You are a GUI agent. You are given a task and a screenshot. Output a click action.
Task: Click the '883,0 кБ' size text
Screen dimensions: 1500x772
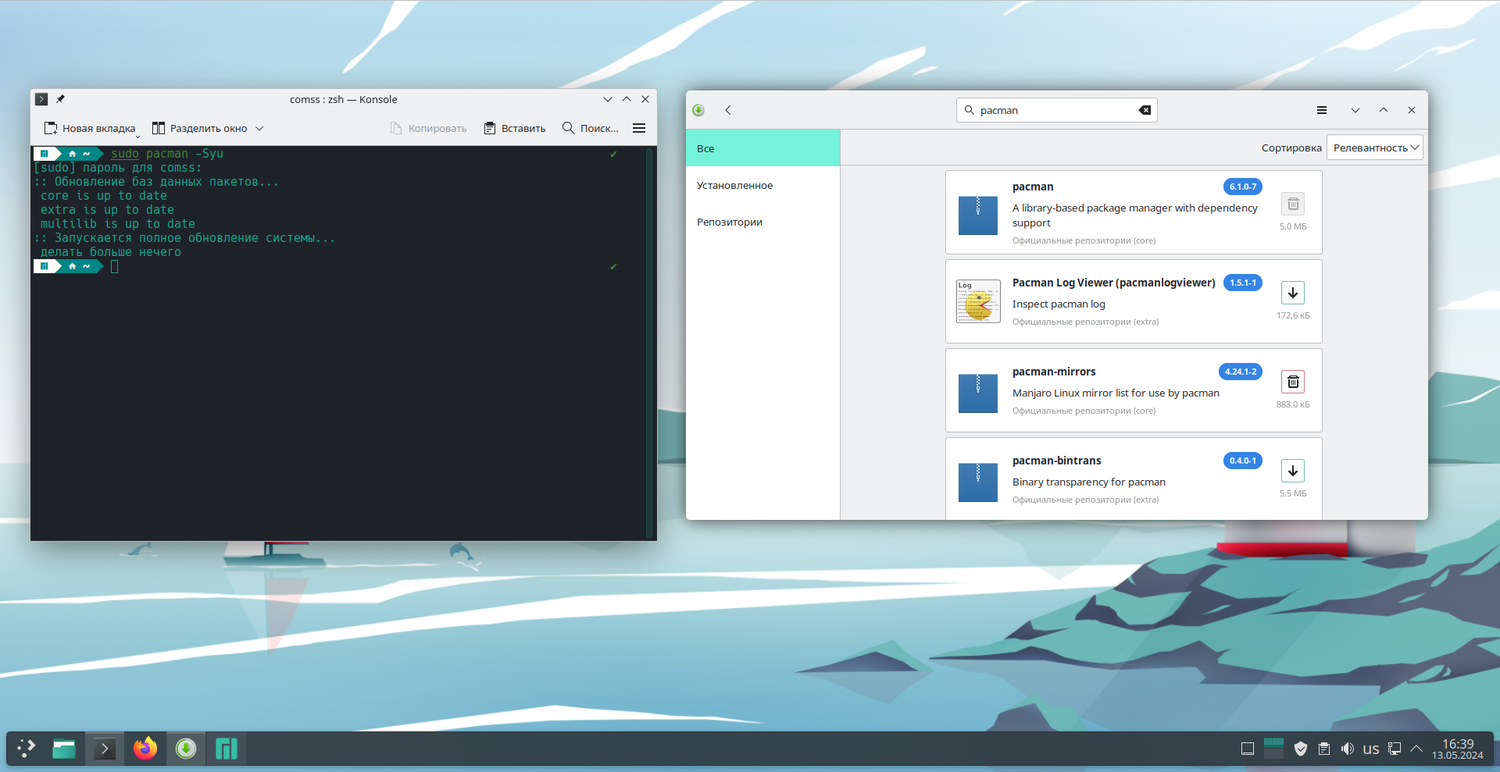coord(1293,404)
